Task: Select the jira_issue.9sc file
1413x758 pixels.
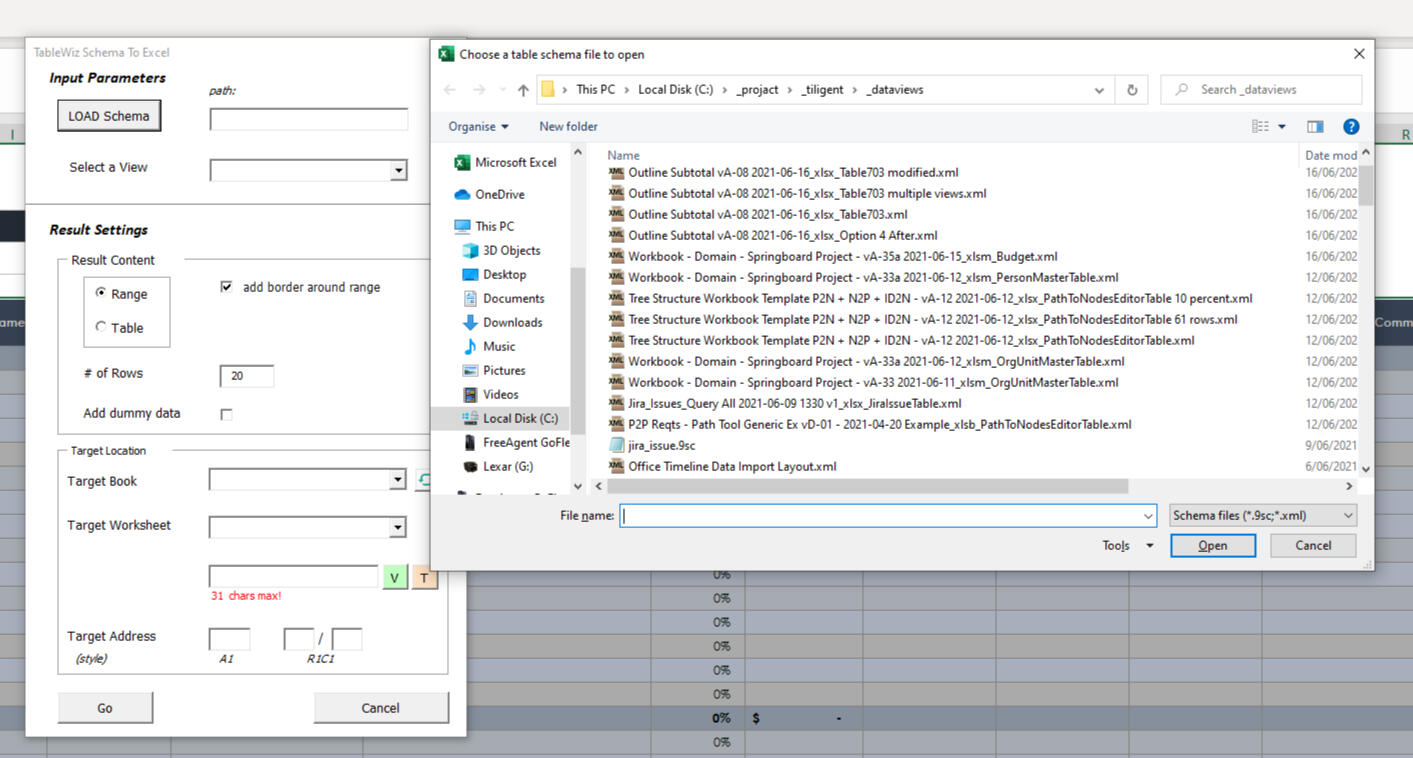Action: (661, 445)
